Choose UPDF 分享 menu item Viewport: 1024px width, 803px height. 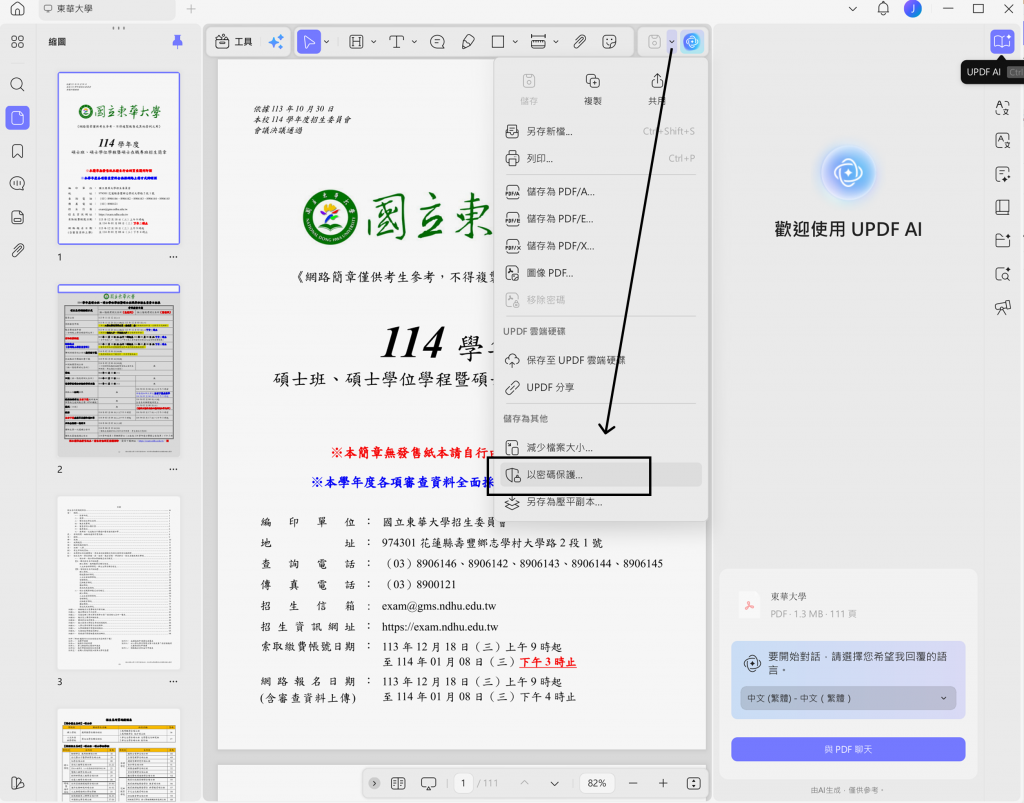[x=600, y=388]
